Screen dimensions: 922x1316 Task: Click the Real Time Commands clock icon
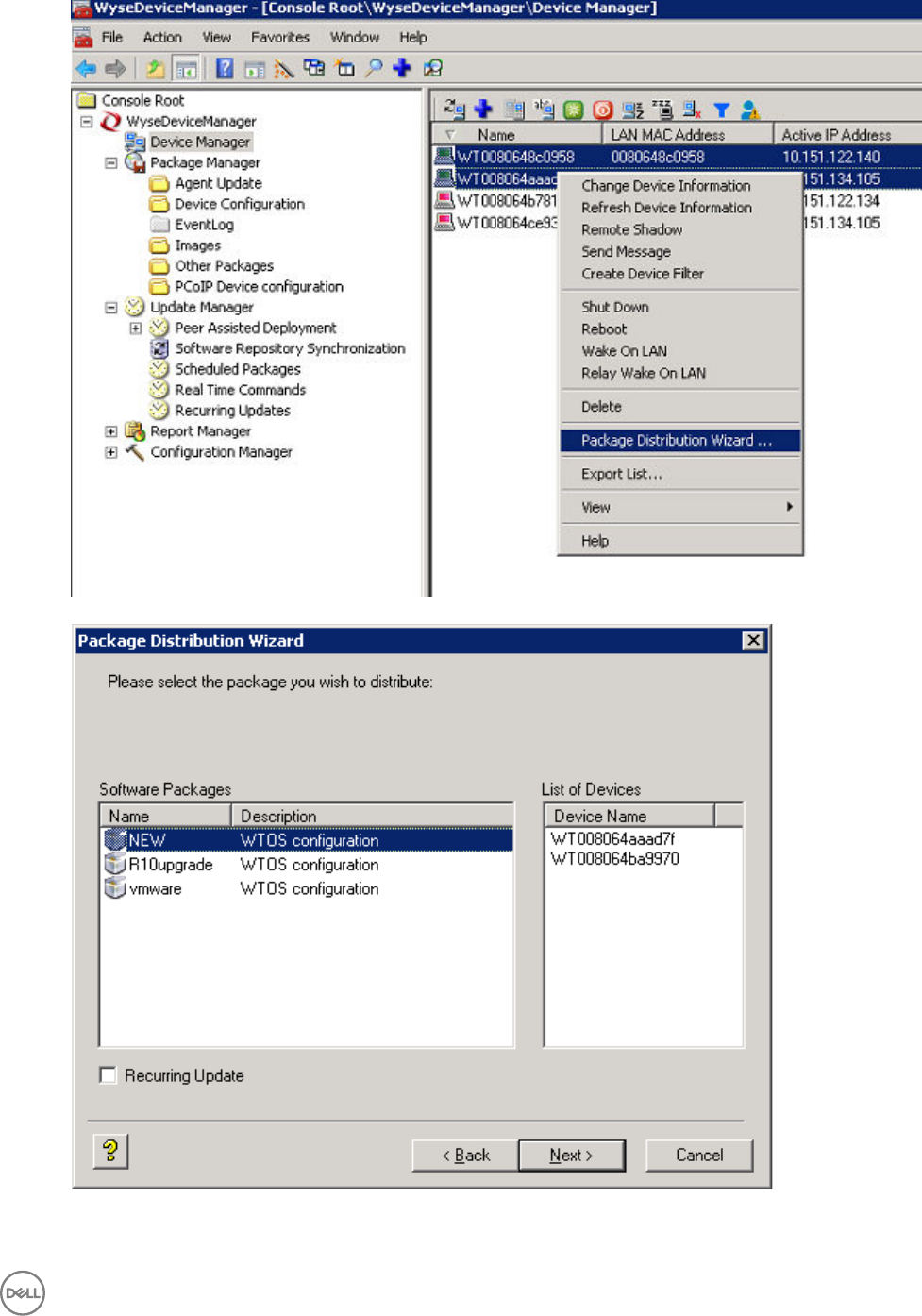[159, 390]
